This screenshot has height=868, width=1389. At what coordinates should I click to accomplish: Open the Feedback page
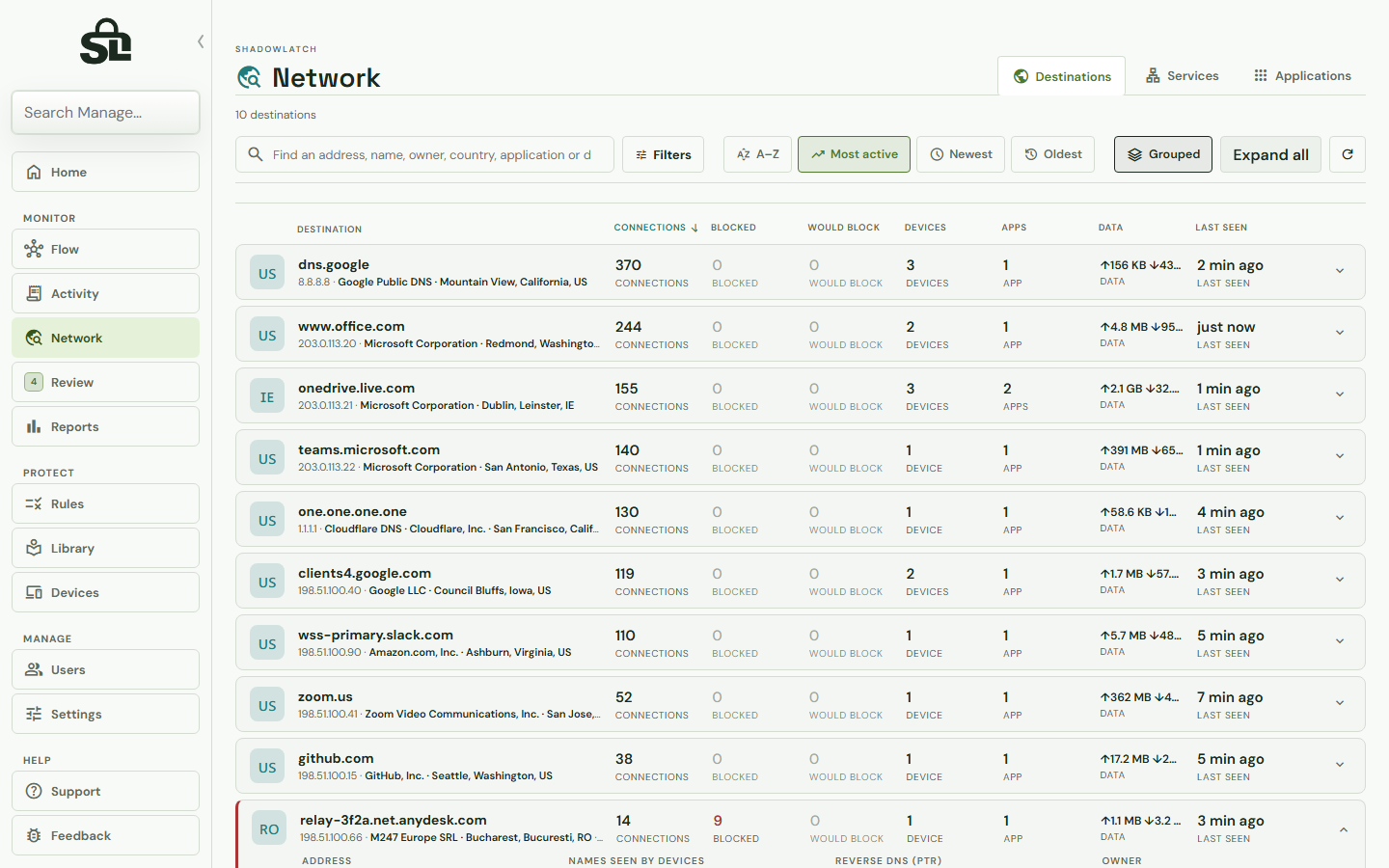click(105, 835)
